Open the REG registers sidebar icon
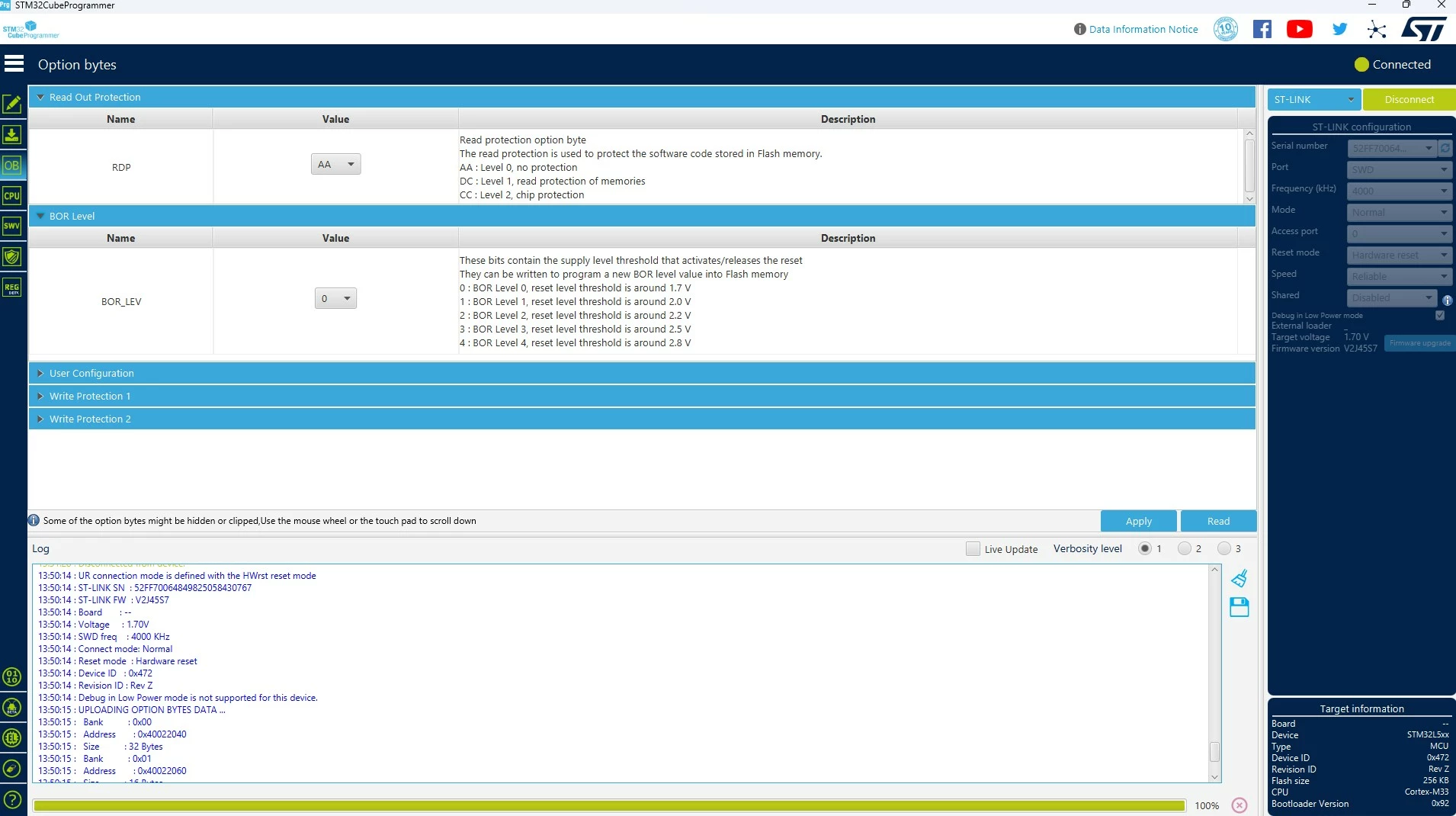1456x816 pixels. 12,288
